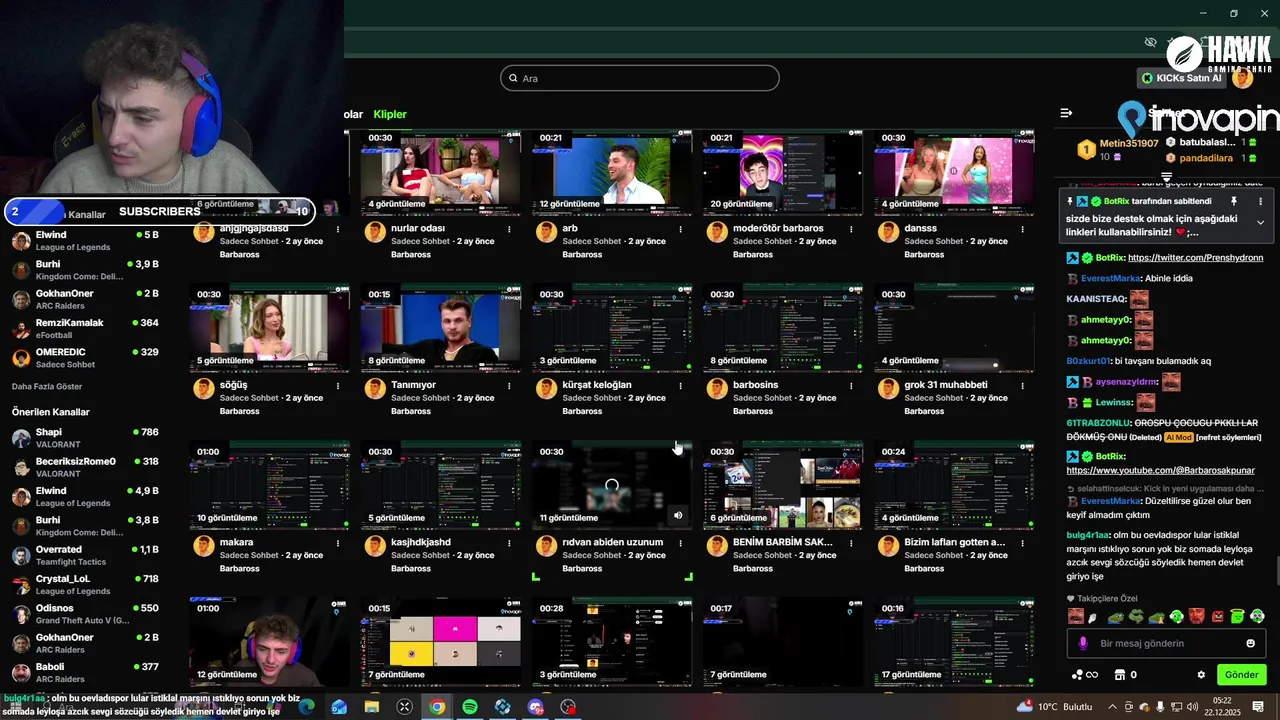Unmute the 'rıdvan abiden uzunum' clip preview
This screenshot has height=720, width=1280.
tap(678, 515)
